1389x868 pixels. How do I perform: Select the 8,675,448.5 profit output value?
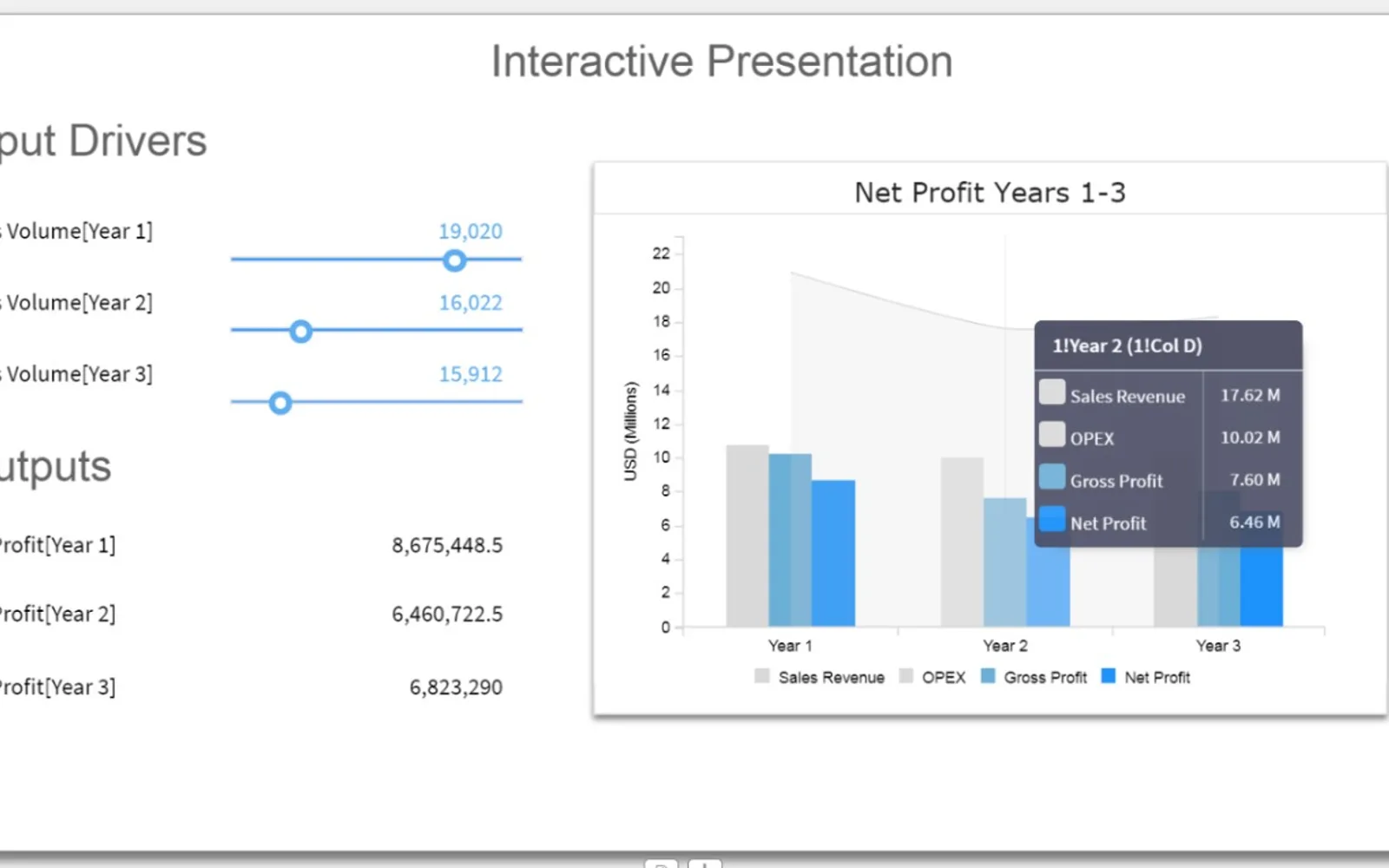point(447,546)
